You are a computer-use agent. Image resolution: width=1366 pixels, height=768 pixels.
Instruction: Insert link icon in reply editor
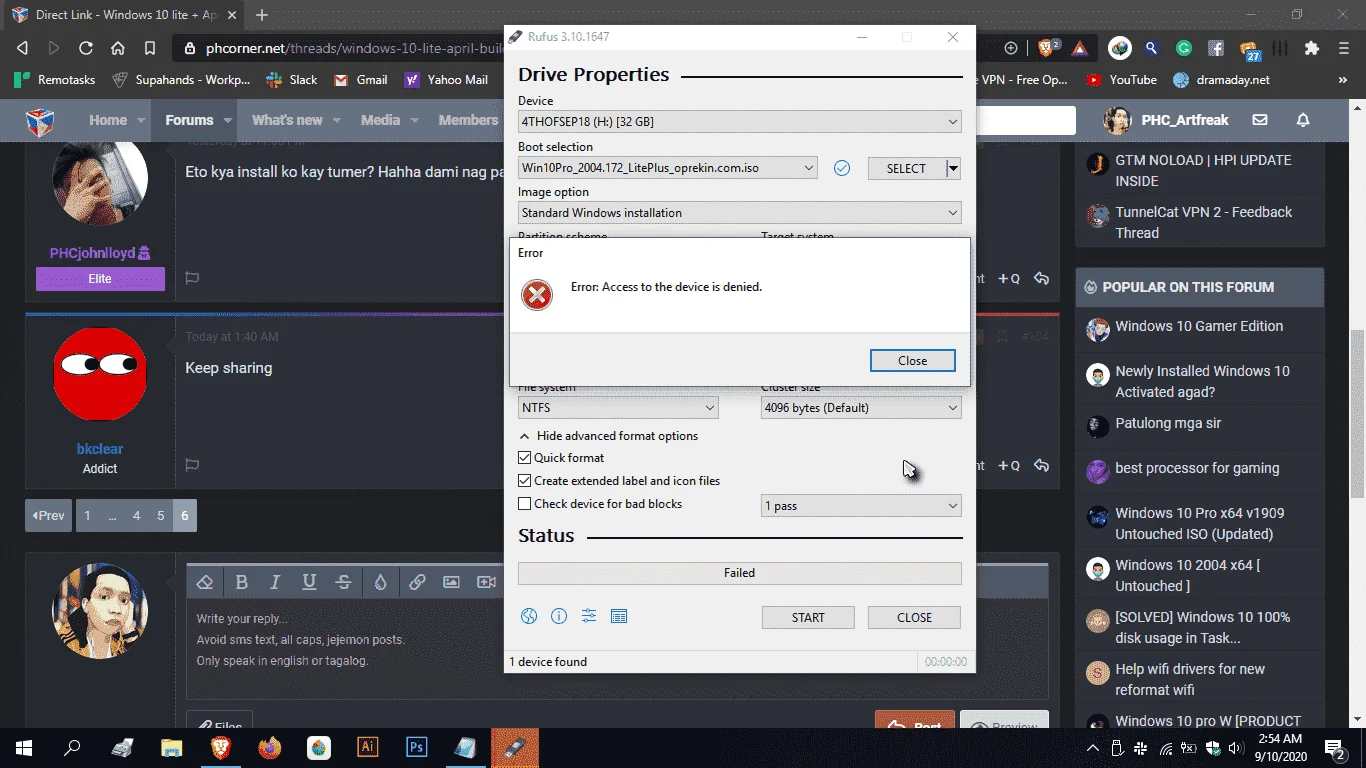417,582
